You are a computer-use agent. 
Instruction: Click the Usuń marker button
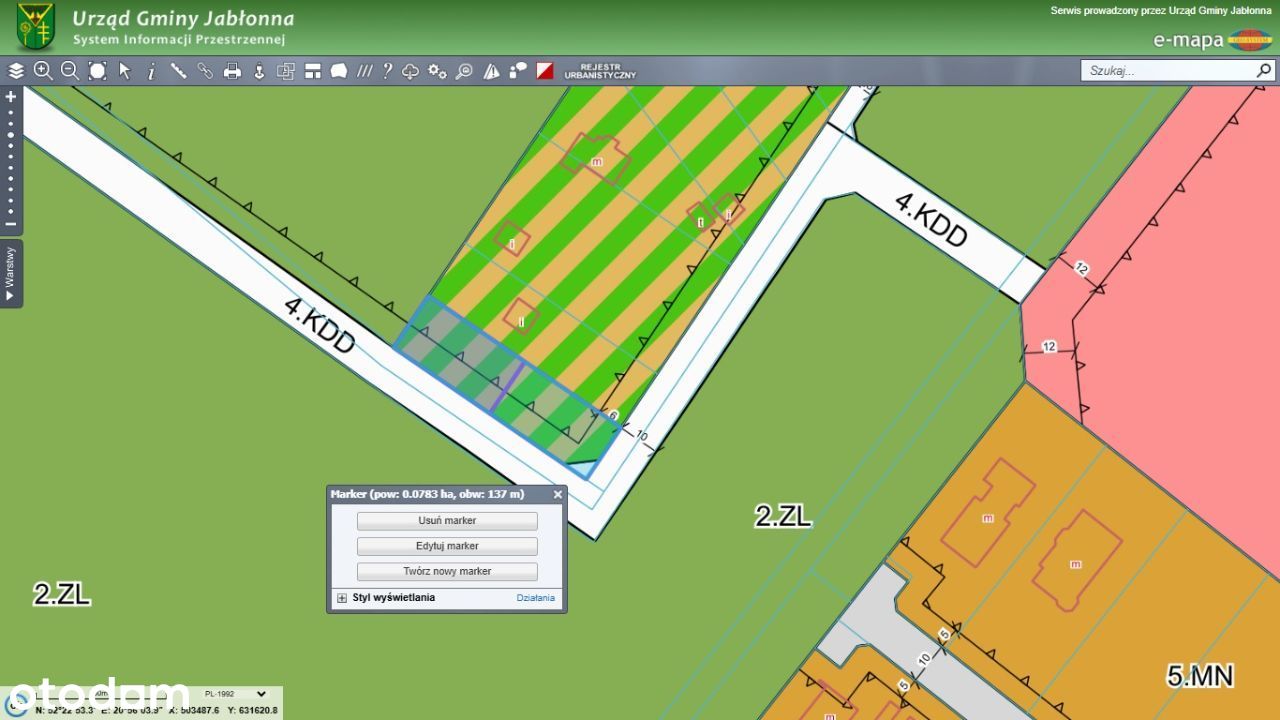447,521
